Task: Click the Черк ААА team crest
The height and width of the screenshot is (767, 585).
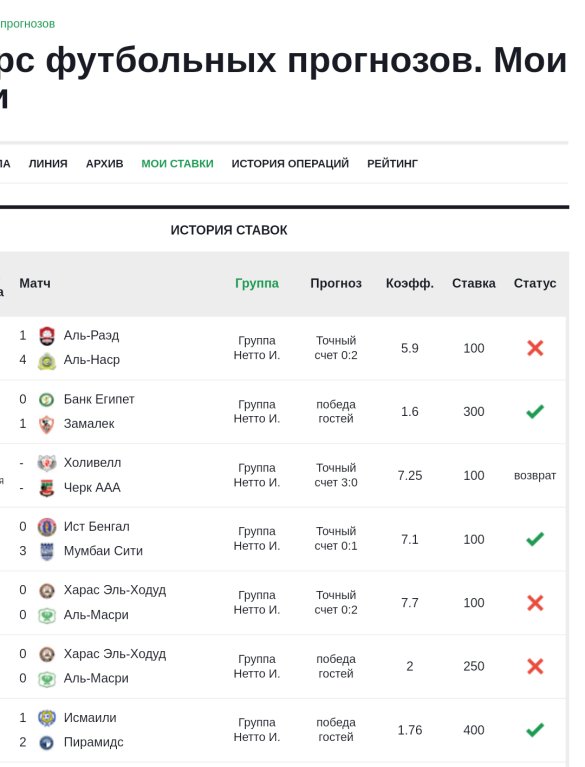Action: point(46,488)
